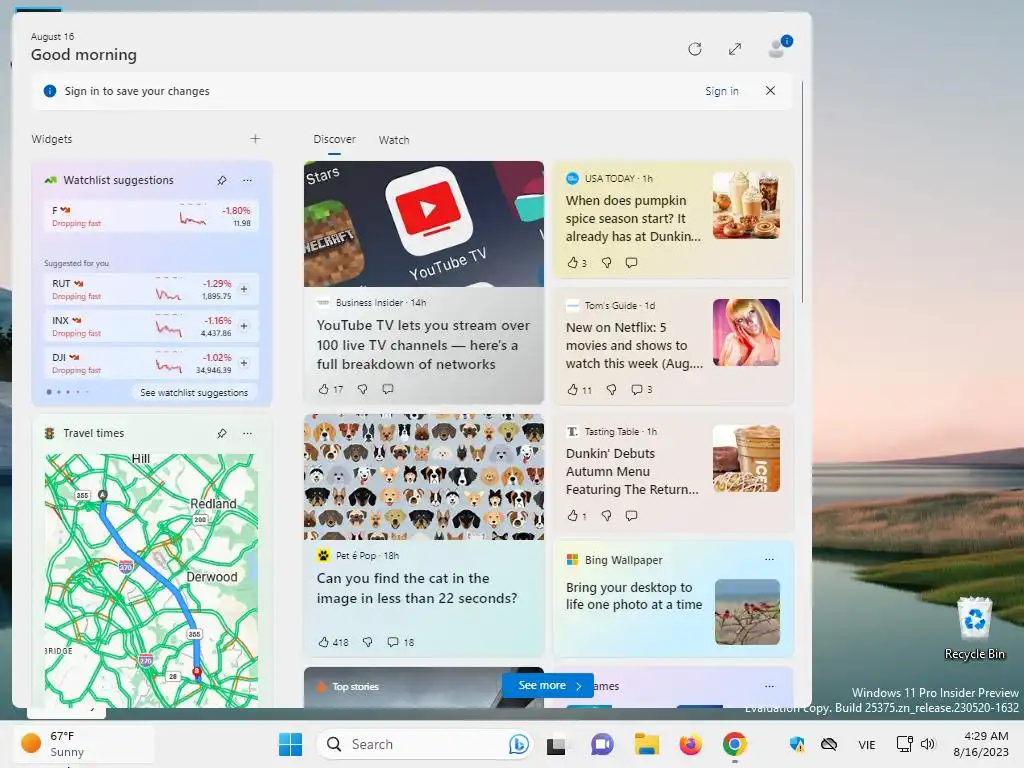This screenshot has height=768, width=1024.
Task: Dislike the YouTube TV article
Action: tap(362, 389)
